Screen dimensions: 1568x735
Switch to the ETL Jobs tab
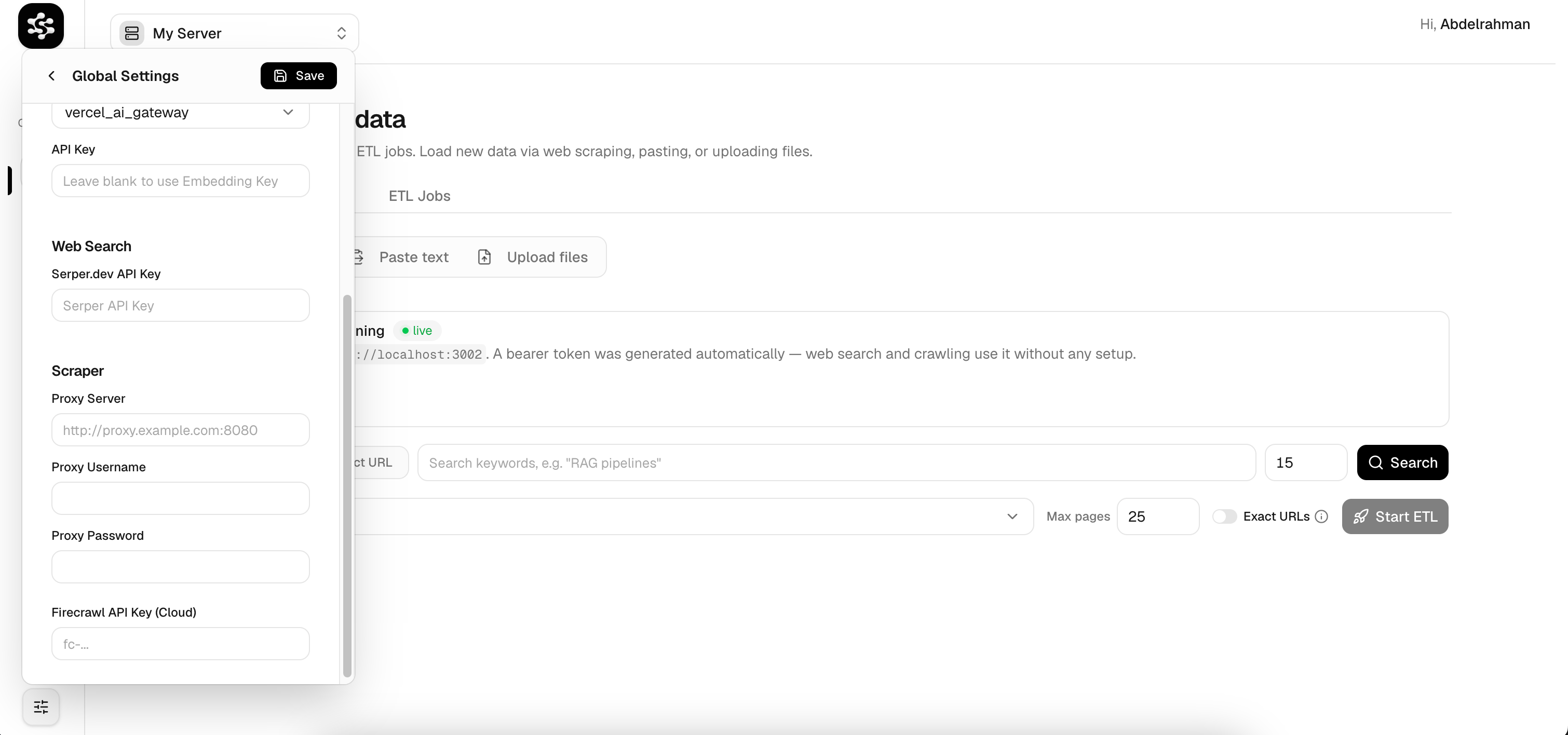click(420, 196)
